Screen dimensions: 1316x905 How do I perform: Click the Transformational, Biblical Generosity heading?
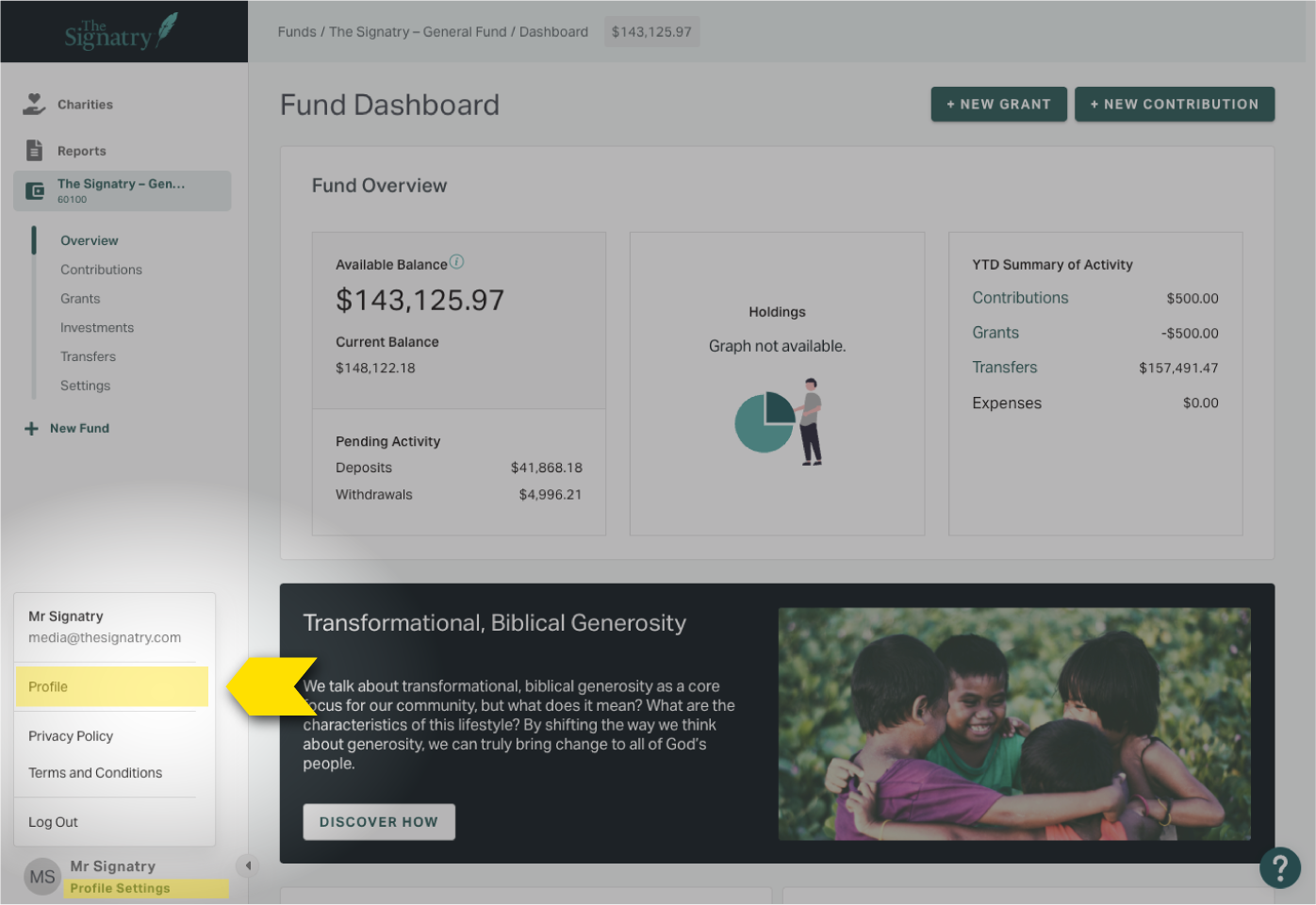(495, 623)
